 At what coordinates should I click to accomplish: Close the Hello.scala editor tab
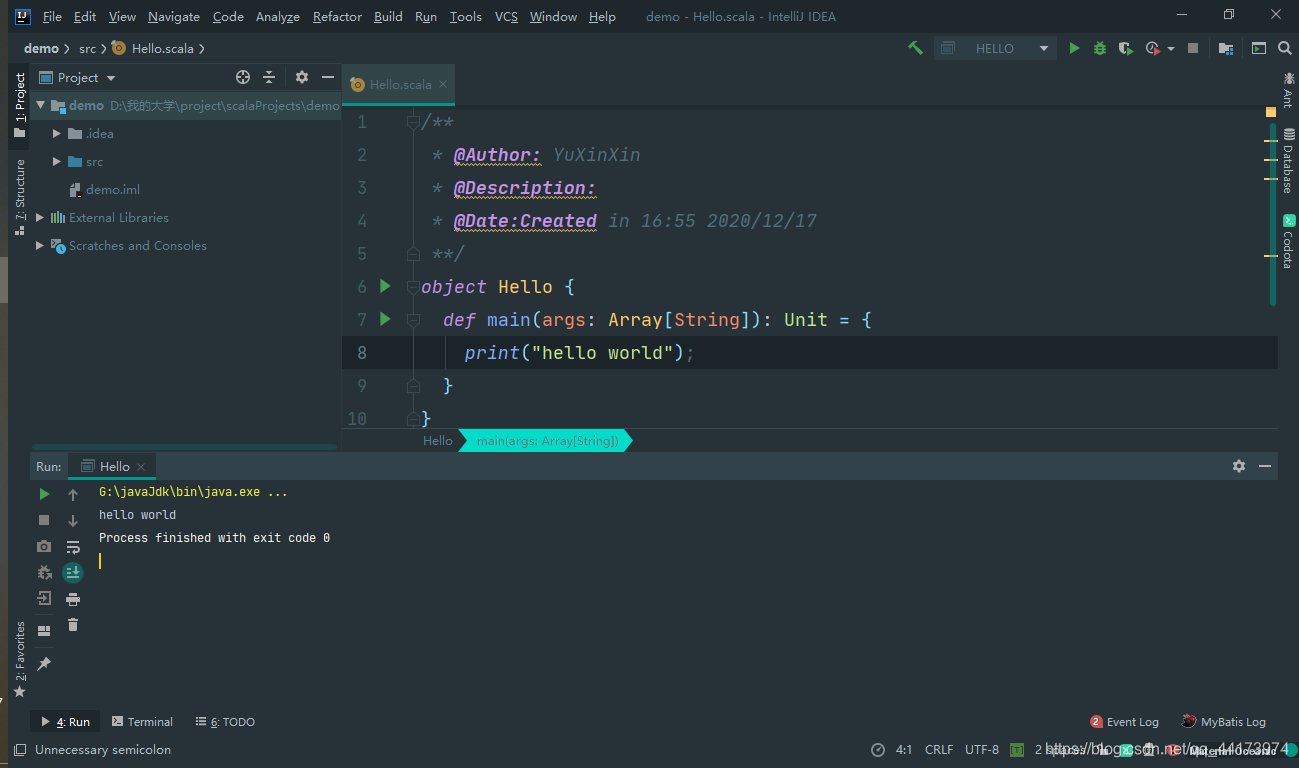click(441, 85)
